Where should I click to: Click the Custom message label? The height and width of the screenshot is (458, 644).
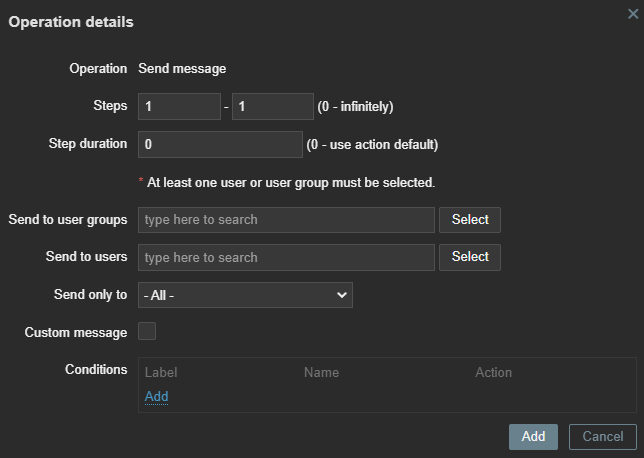click(x=76, y=332)
